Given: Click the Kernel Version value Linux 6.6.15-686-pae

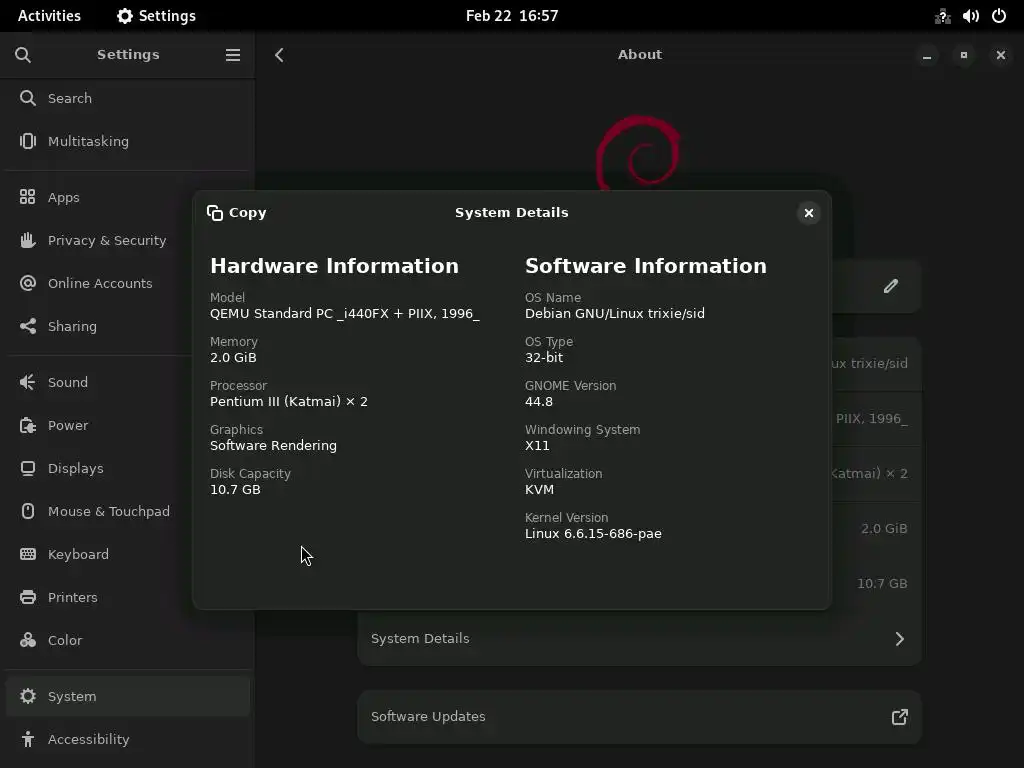Looking at the screenshot, I should point(594,534).
